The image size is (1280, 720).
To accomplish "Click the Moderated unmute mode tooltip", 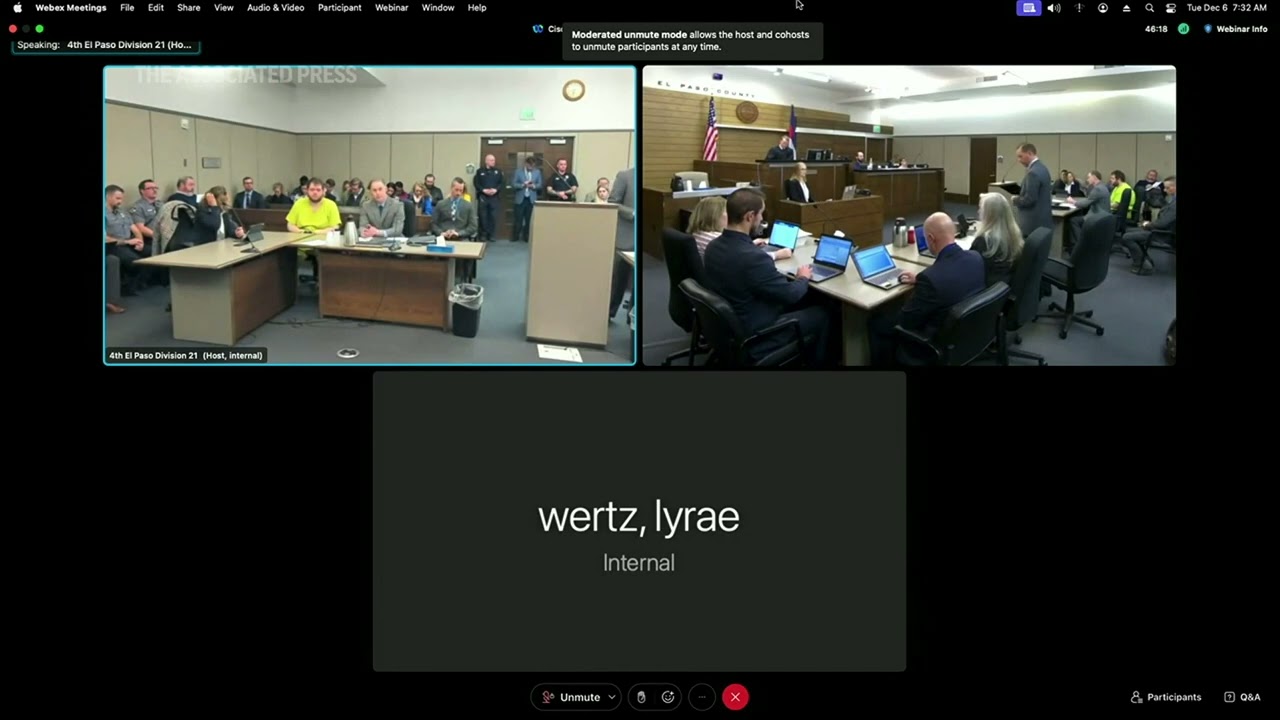I will (692, 40).
